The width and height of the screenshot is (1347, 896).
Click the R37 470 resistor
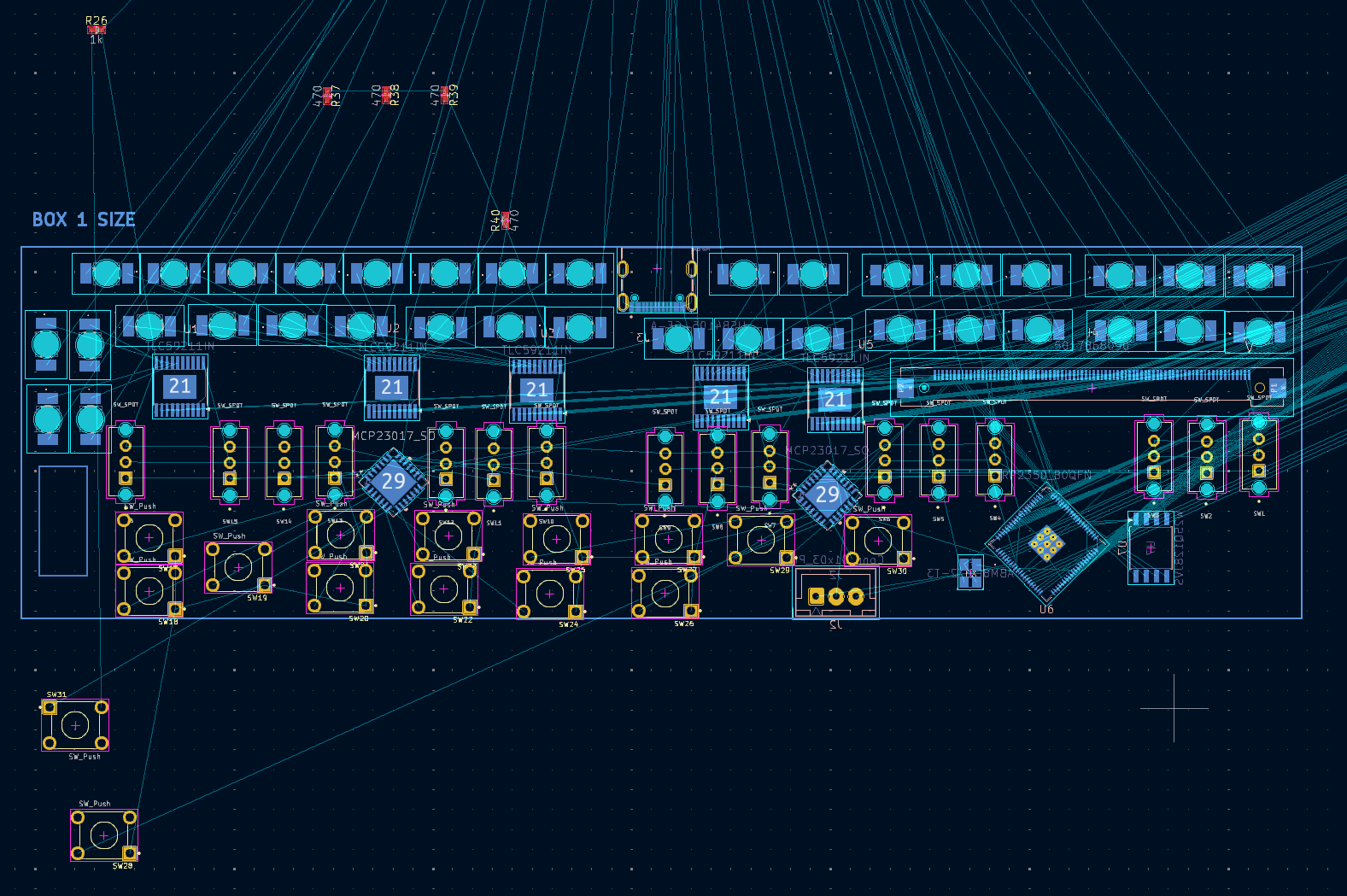(326, 95)
